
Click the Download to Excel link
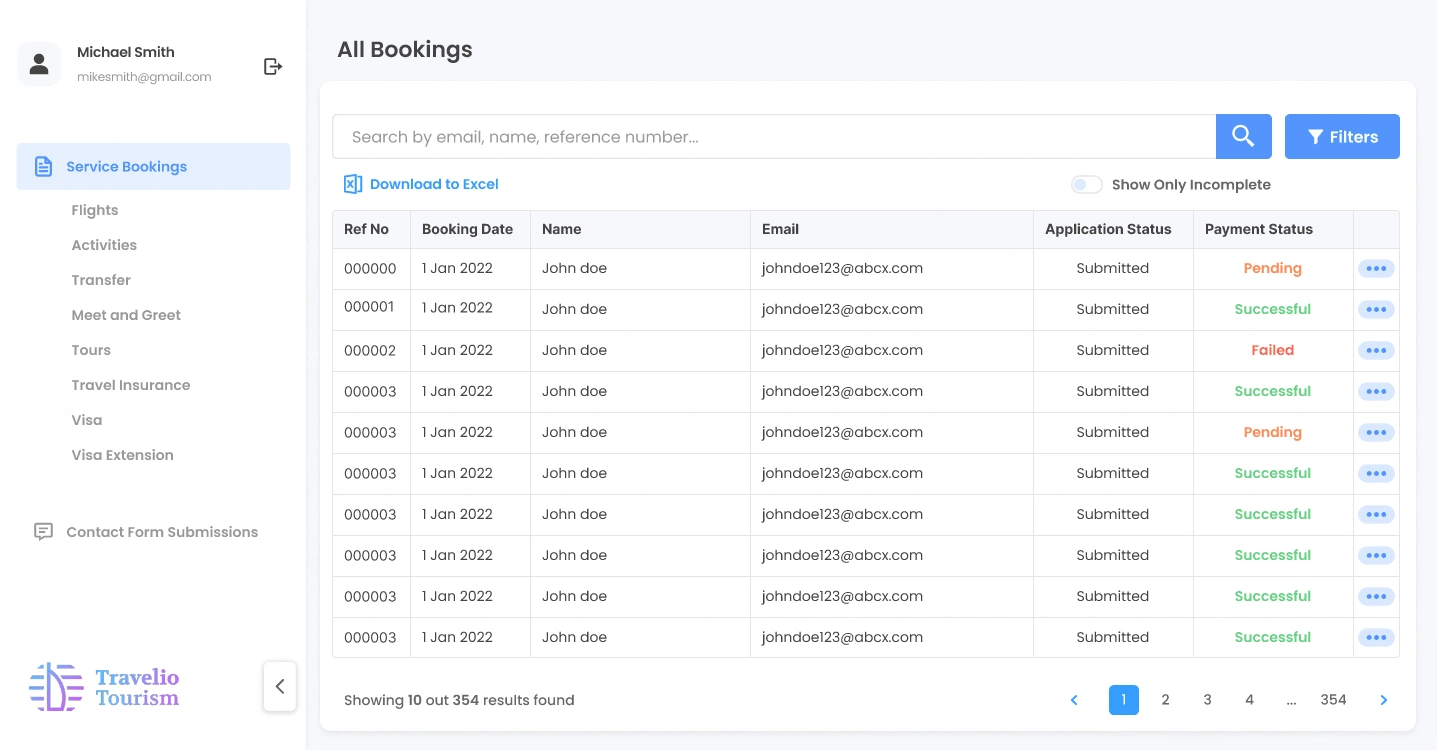click(434, 184)
